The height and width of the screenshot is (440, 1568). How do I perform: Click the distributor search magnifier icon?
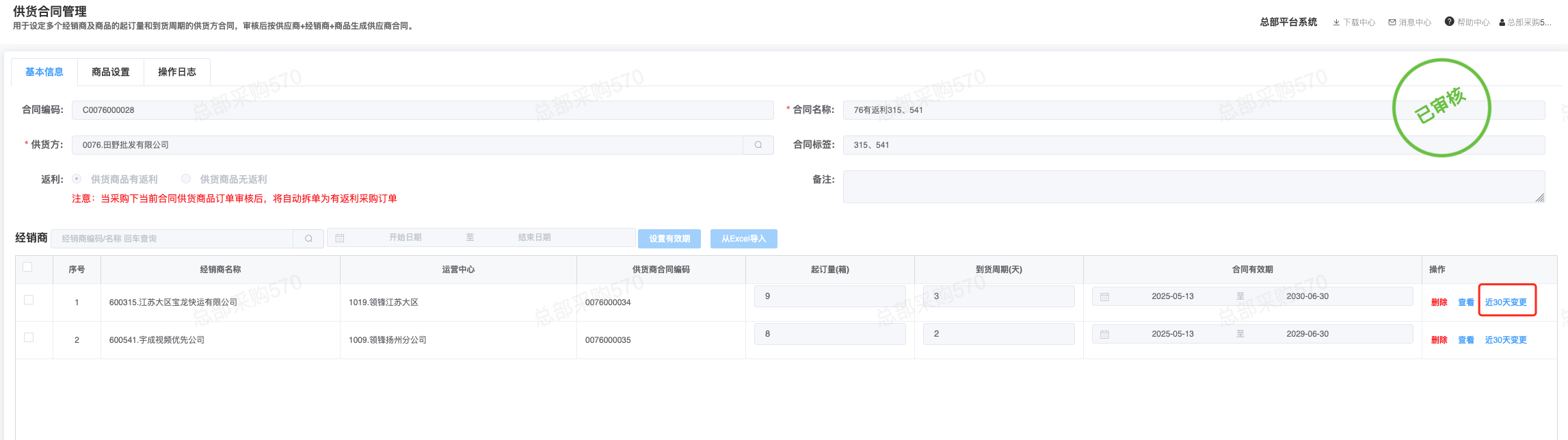308,239
